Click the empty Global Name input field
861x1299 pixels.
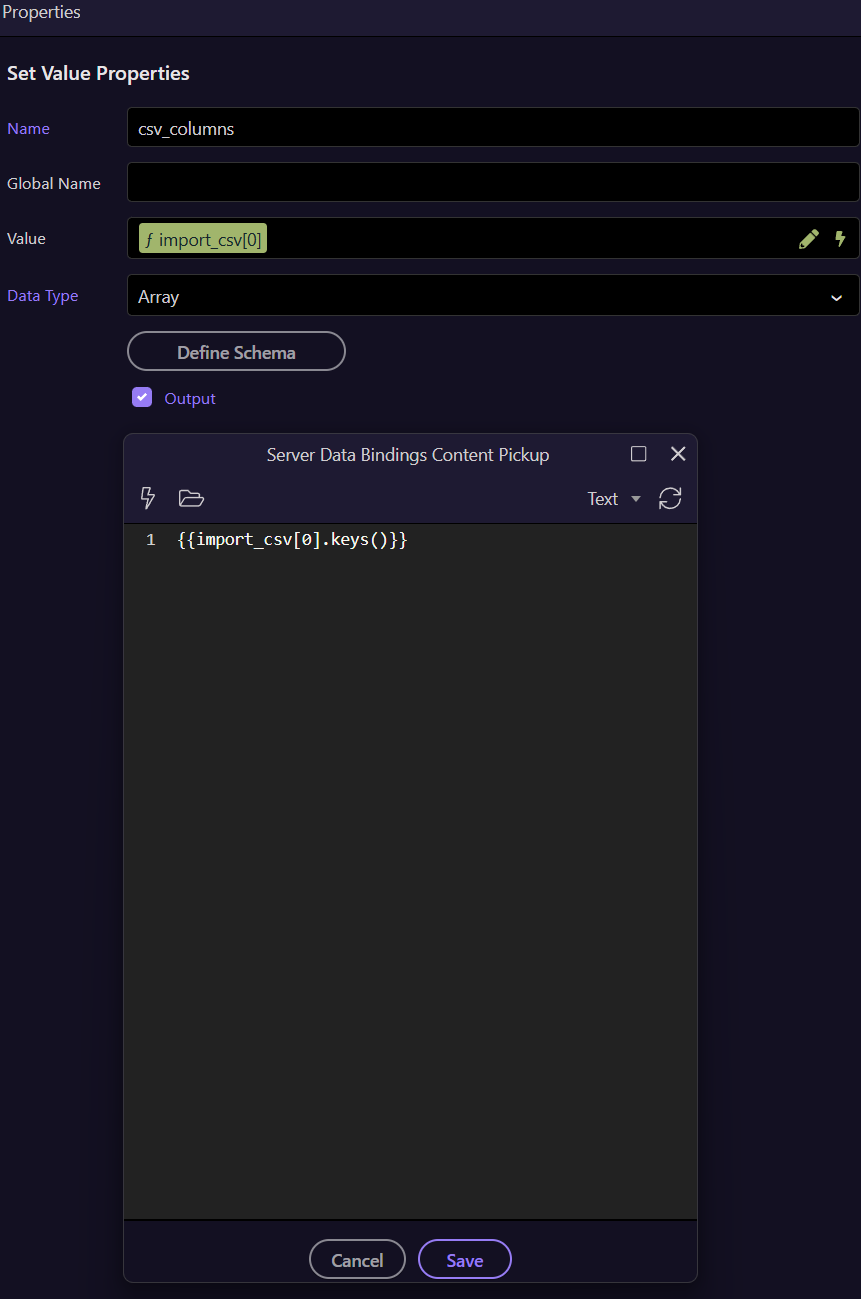[492, 183]
